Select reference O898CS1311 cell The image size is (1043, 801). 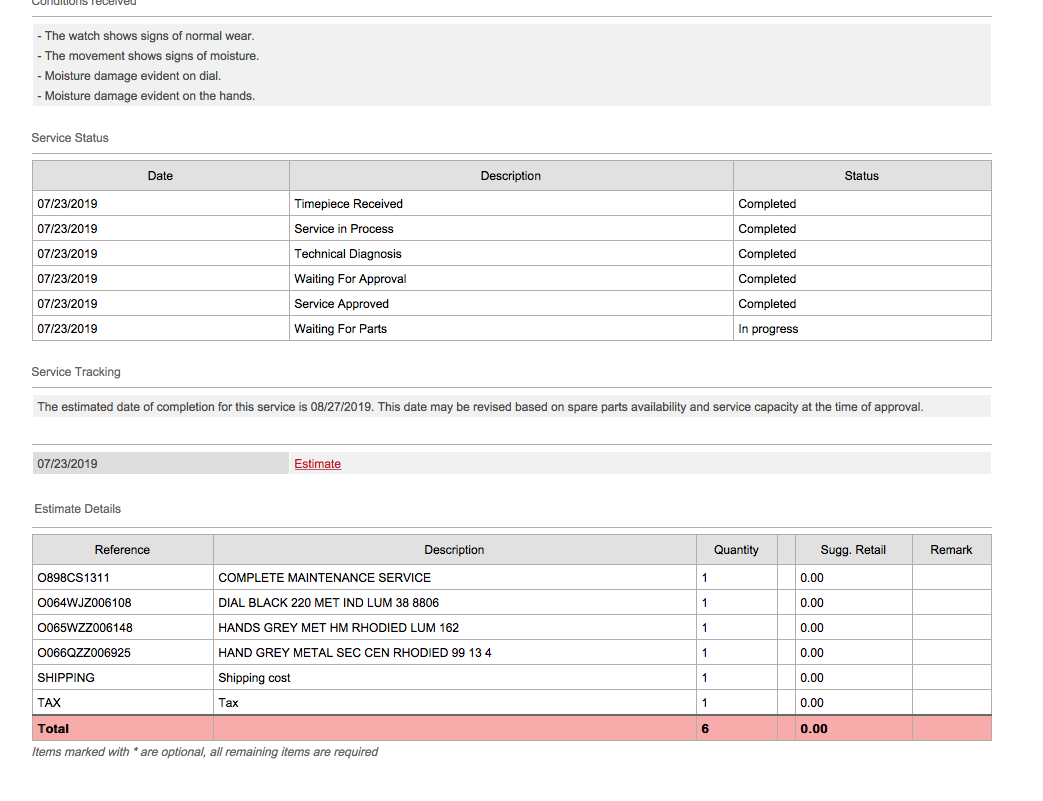pos(122,577)
